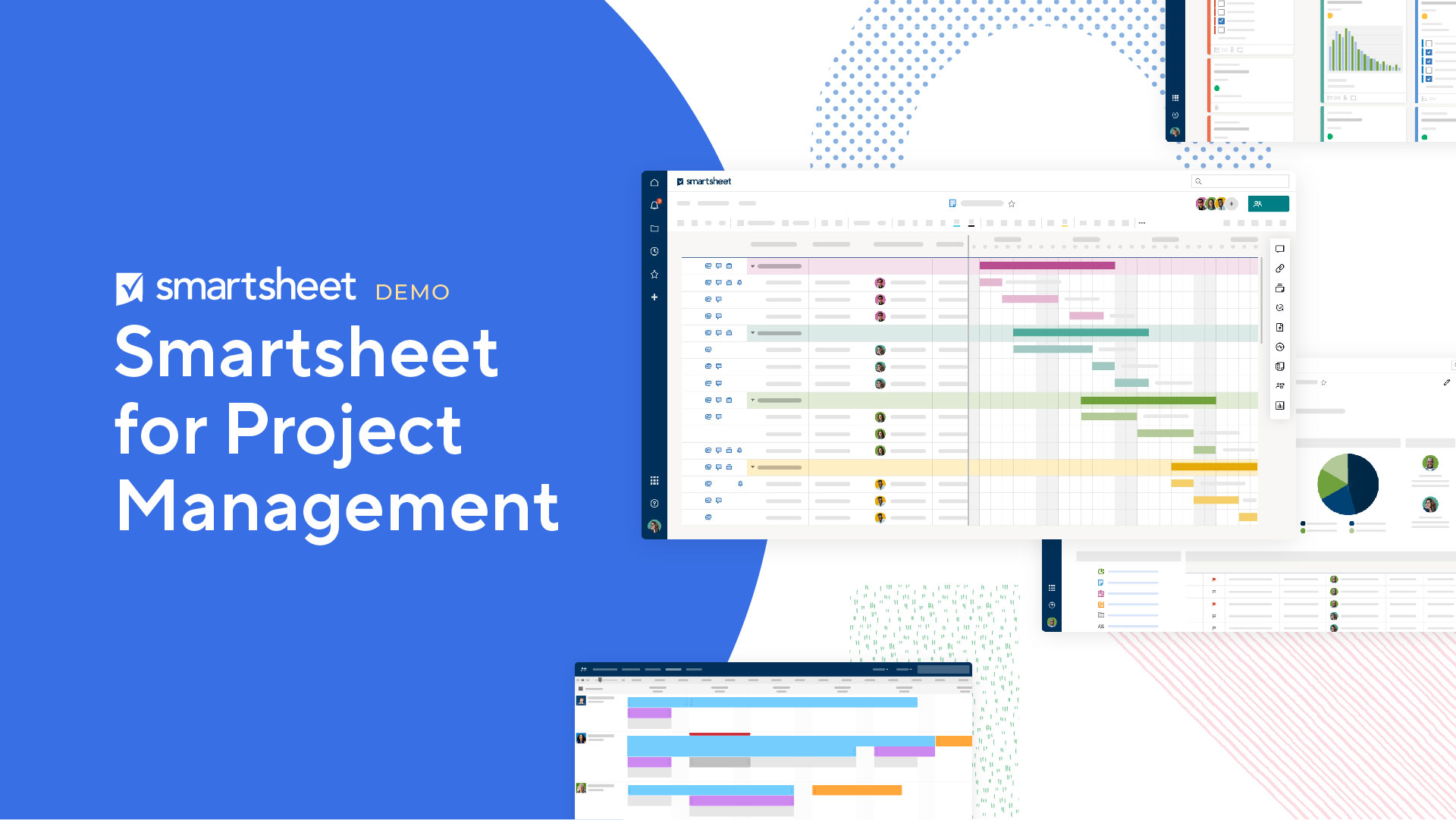This screenshot has width=1456, height=820.
Task: Select the Notifications bell icon
Action: click(655, 205)
